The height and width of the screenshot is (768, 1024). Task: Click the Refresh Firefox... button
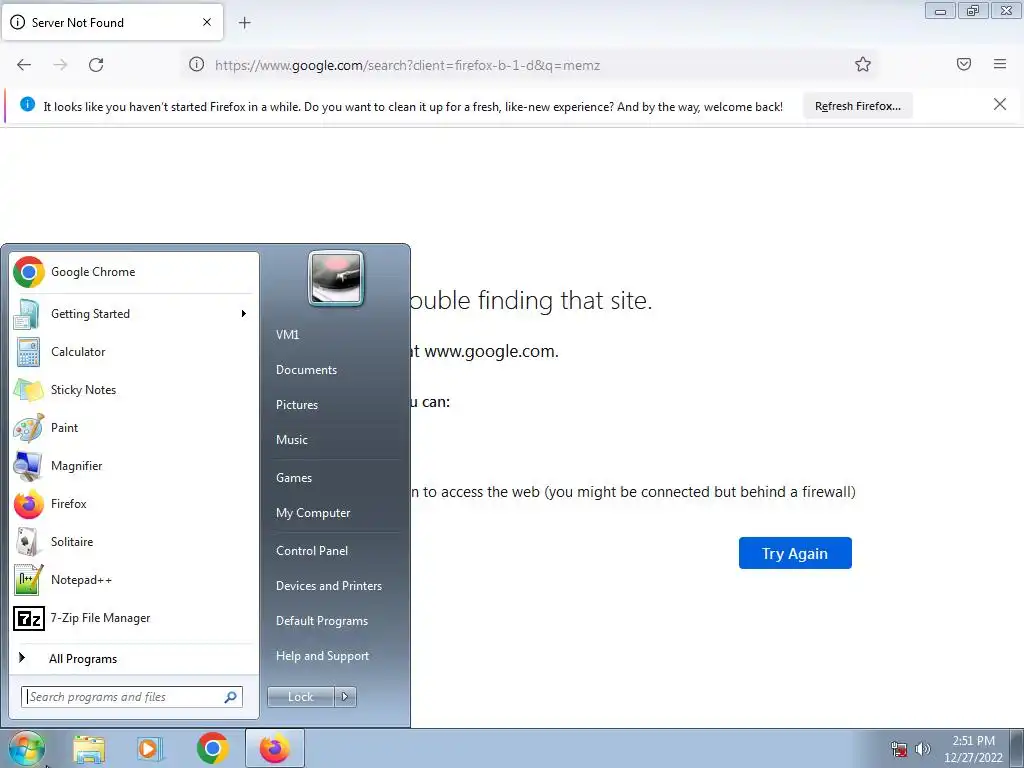[857, 106]
